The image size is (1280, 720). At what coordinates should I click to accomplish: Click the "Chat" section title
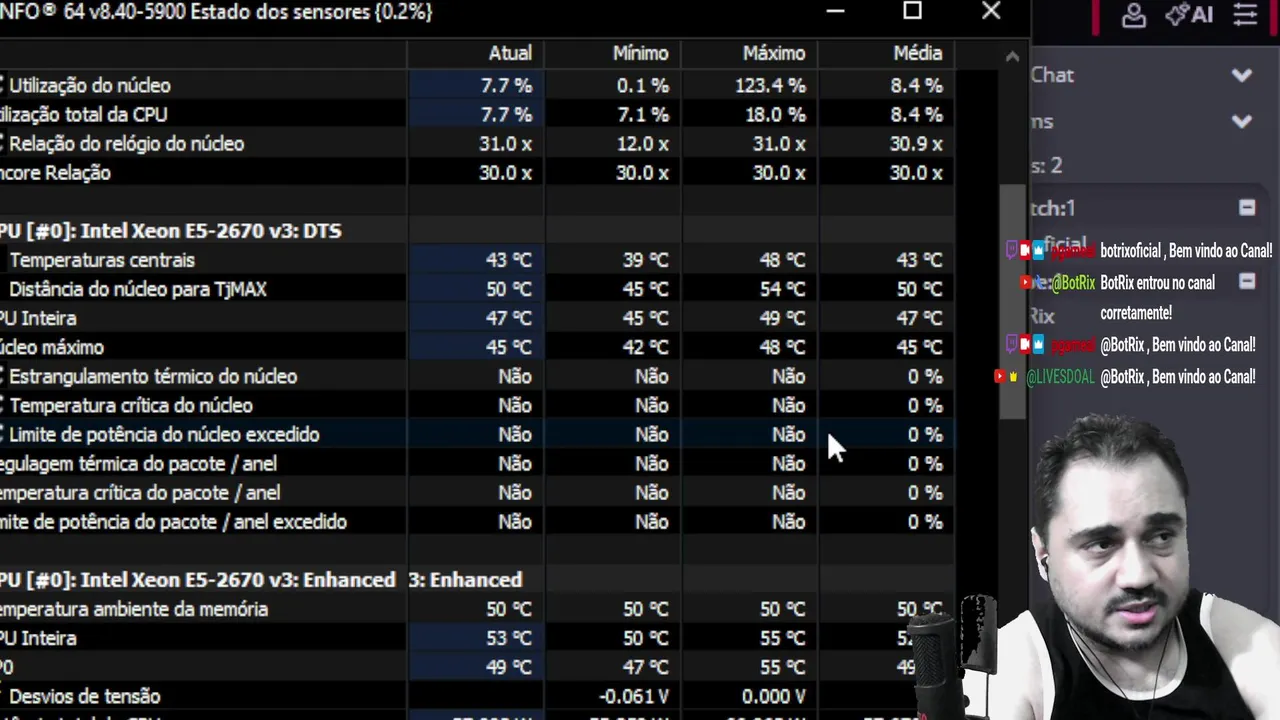(1052, 75)
